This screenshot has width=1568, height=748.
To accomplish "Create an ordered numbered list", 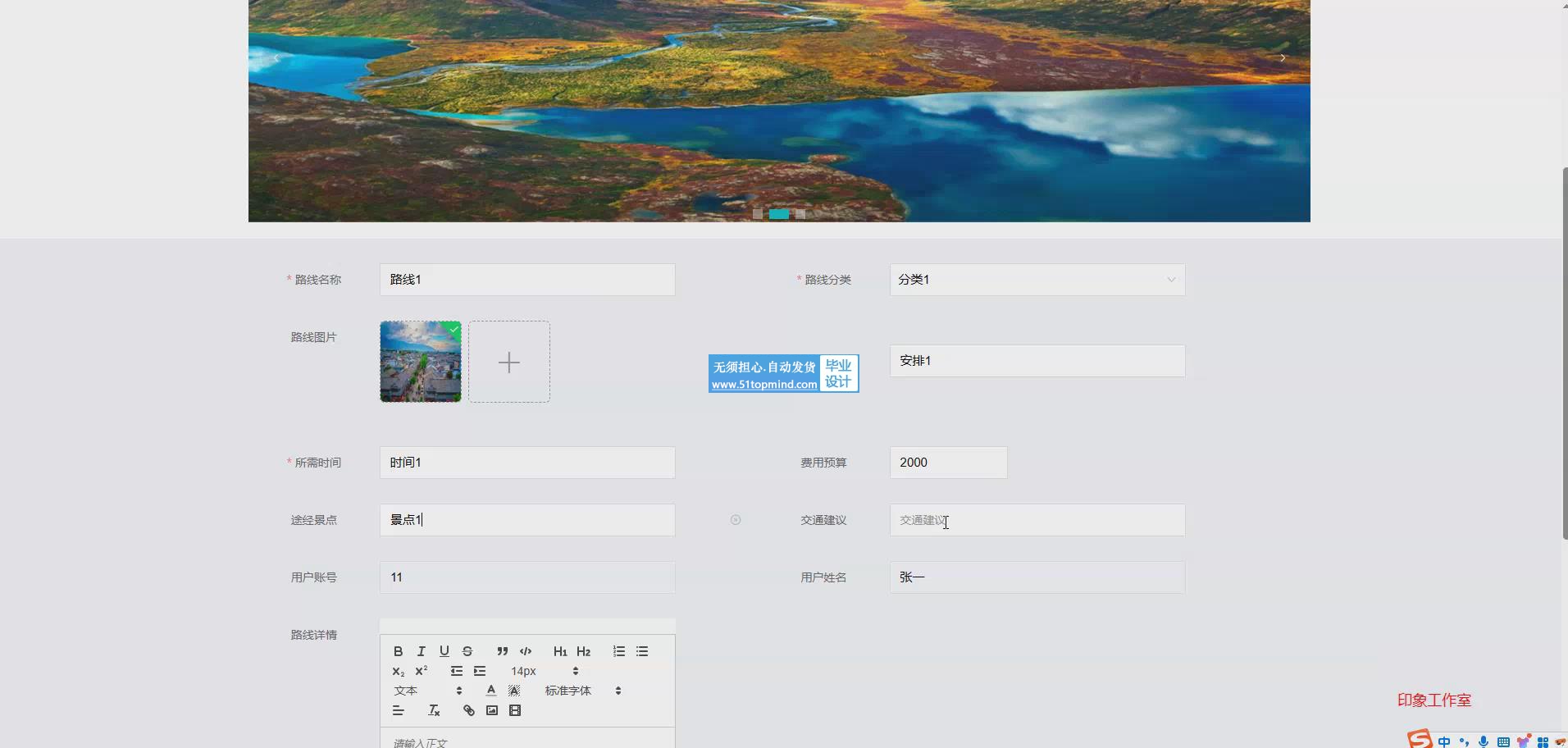I will tap(619, 651).
